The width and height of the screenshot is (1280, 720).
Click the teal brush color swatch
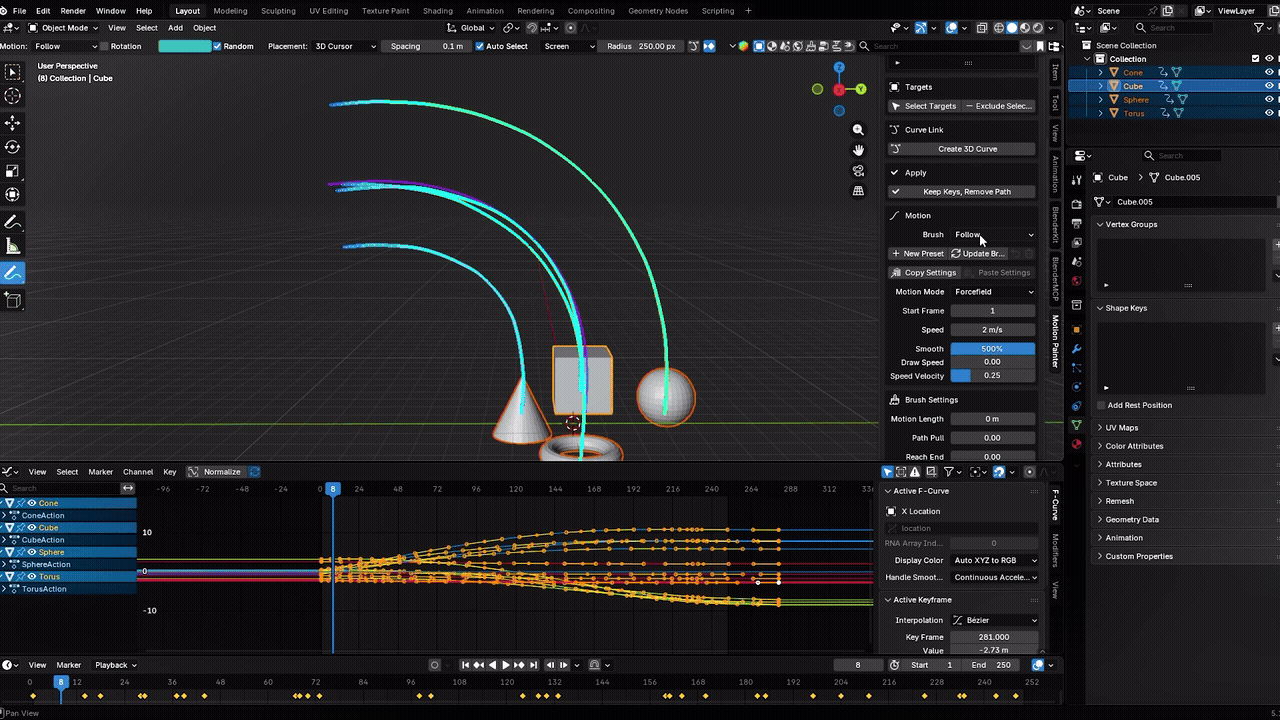pyautogui.click(x=184, y=46)
